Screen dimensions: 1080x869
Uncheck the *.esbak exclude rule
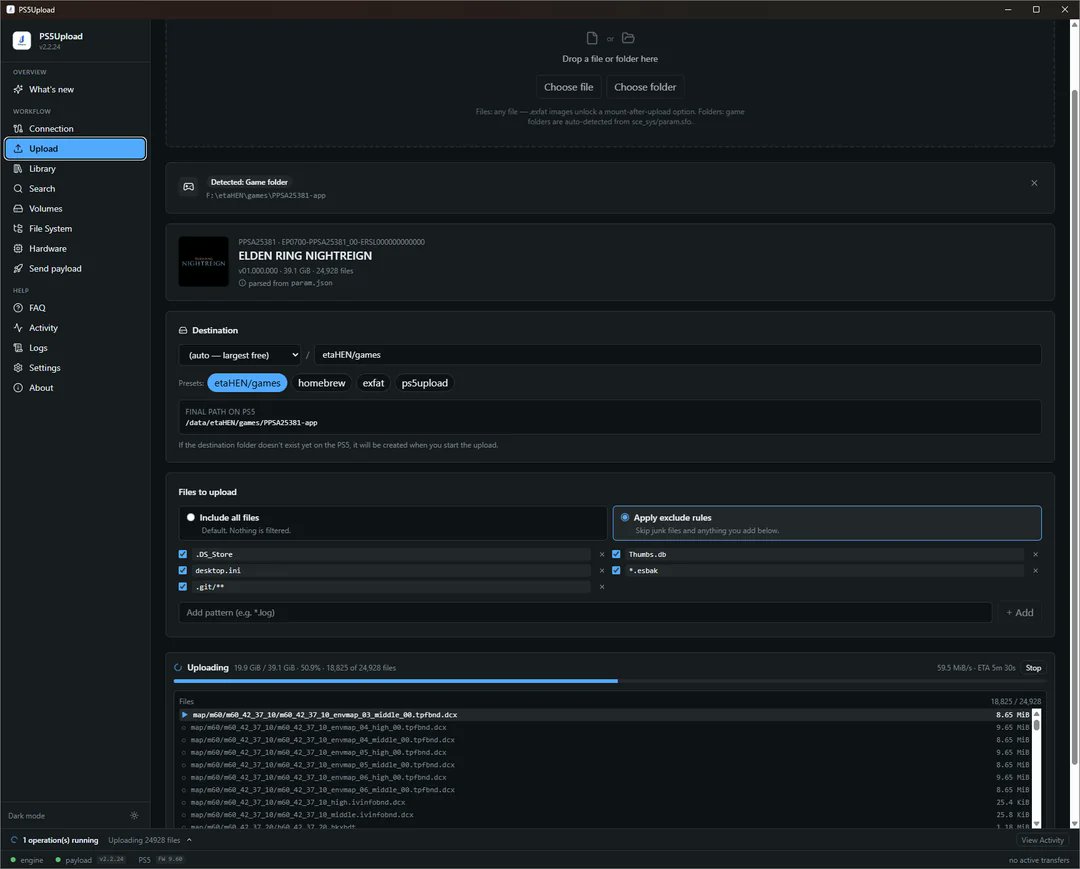[616, 570]
